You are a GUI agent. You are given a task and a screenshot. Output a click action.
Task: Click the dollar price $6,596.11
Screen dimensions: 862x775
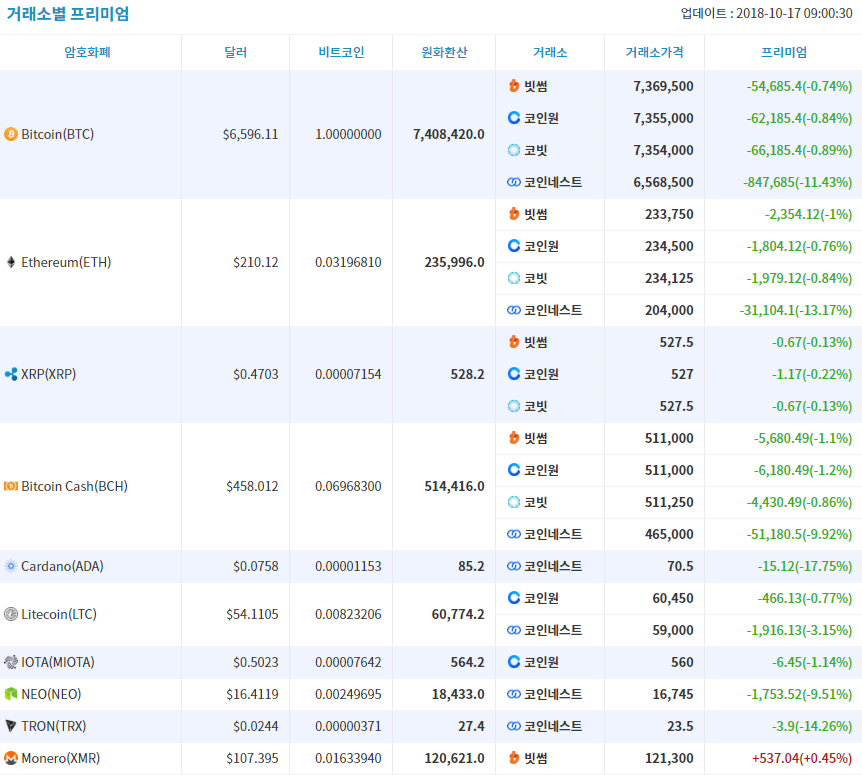click(x=251, y=134)
